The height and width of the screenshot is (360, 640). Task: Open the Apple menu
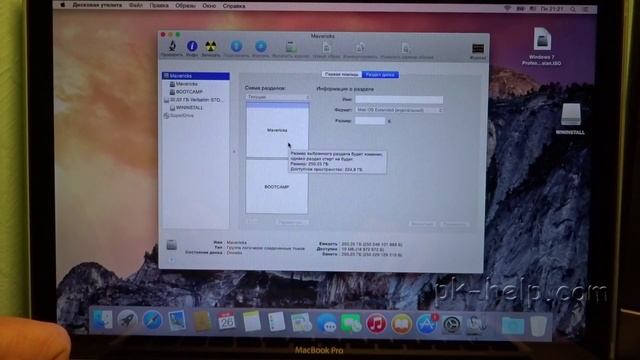(x=62, y=5)
